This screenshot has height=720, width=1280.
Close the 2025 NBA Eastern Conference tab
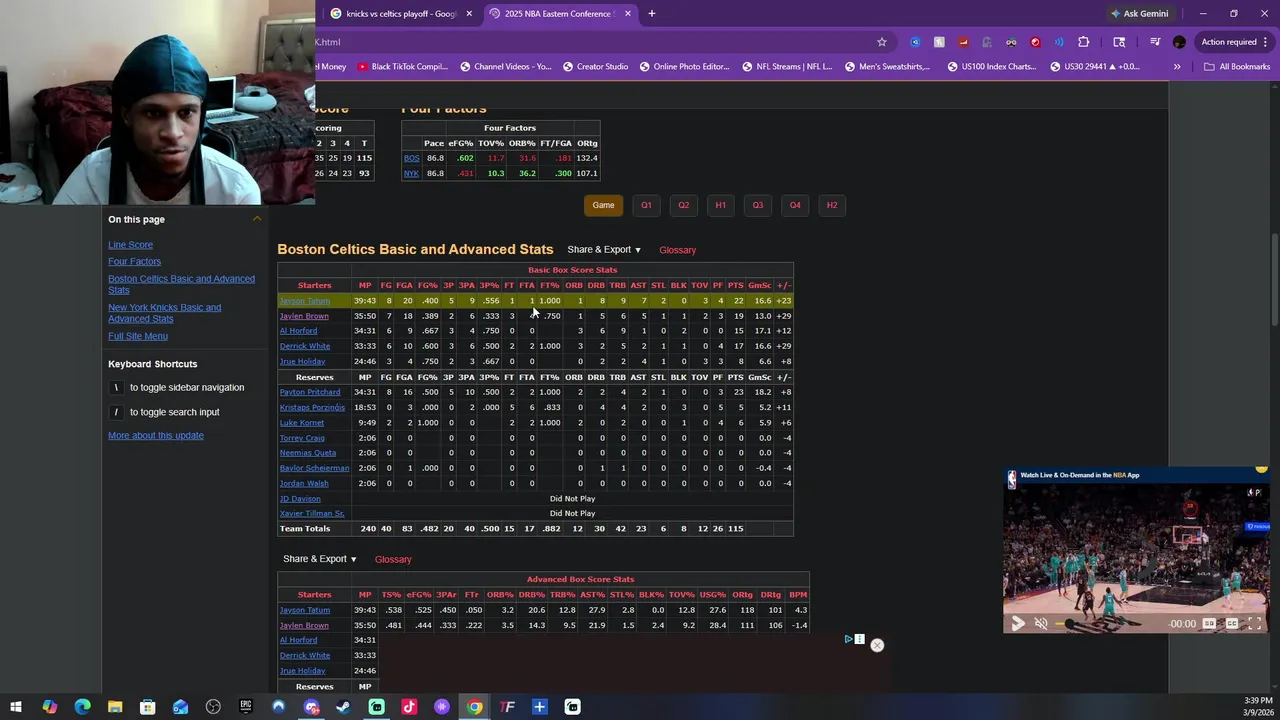[628, 14]
